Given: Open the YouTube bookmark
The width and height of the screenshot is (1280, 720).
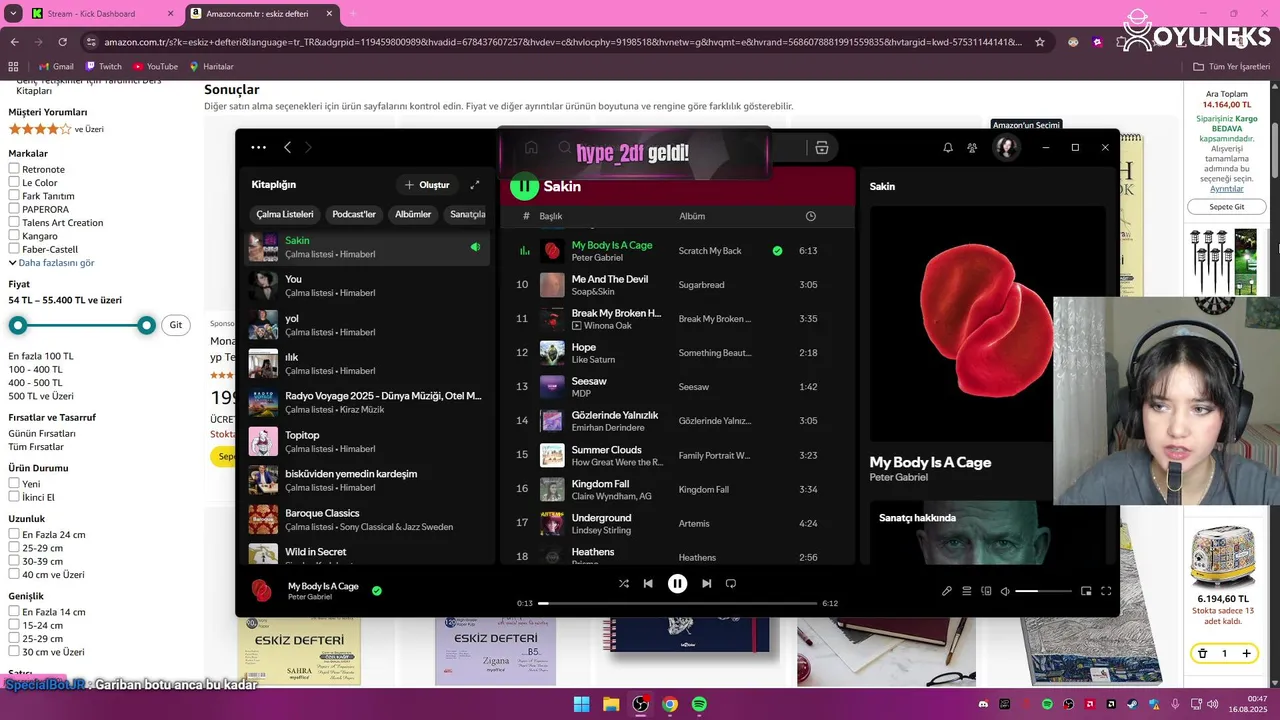Looking at the screenshot, I should point(156,66).
